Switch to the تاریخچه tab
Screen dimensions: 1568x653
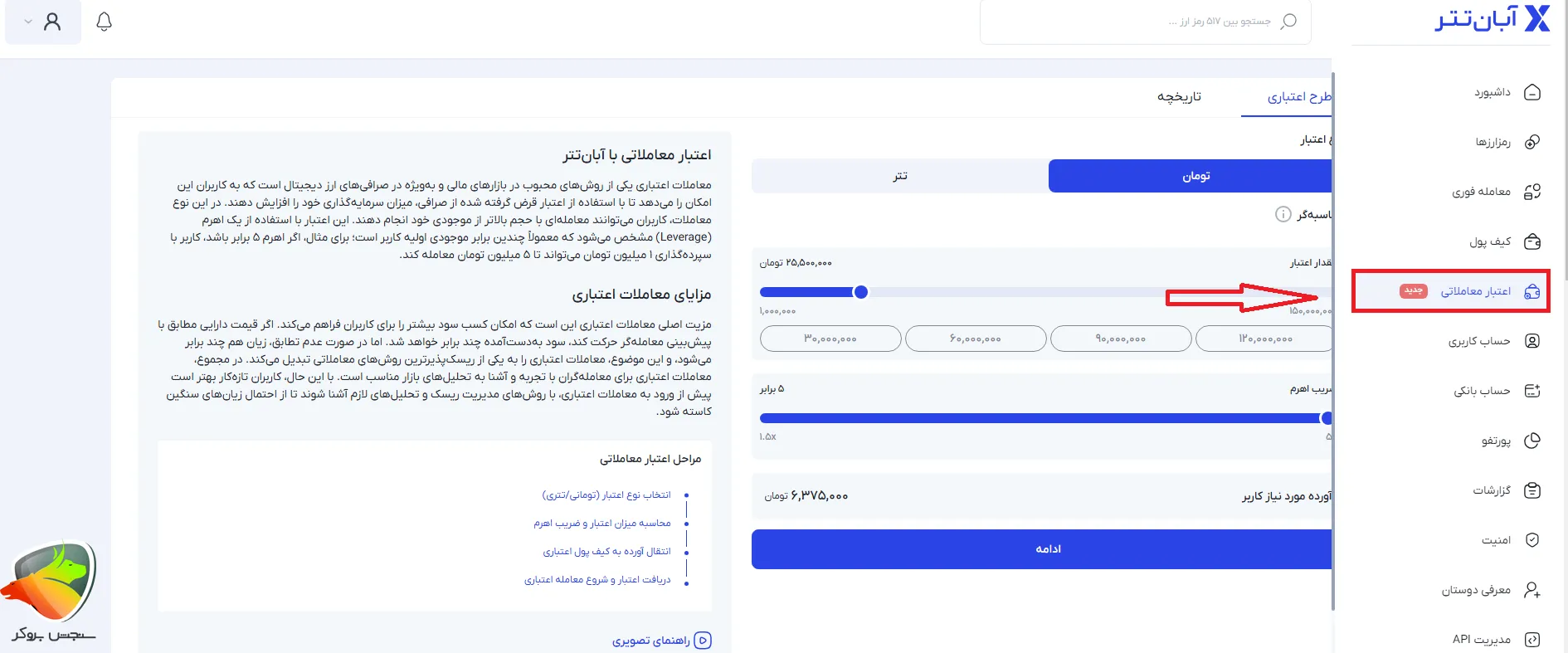1179,97
